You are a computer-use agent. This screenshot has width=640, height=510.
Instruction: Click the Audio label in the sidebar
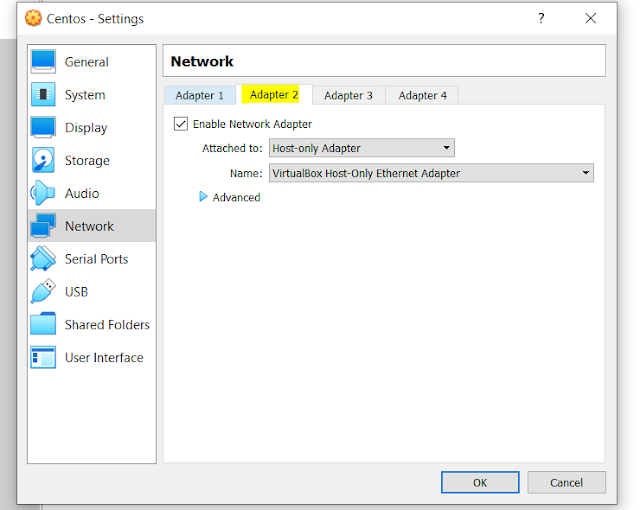[x=82, y=193]
